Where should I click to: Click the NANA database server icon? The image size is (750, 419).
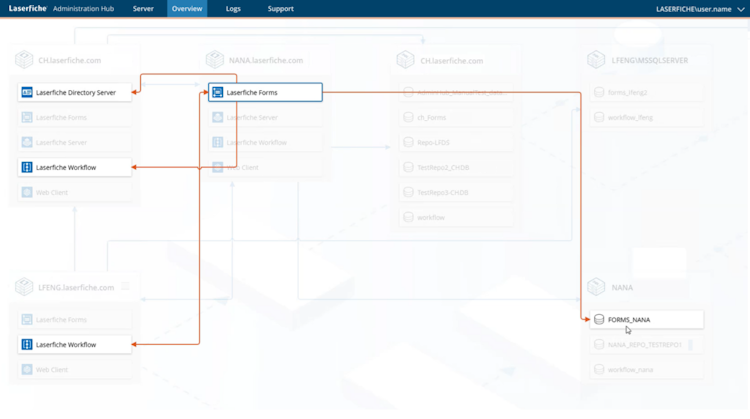[596, 287]
